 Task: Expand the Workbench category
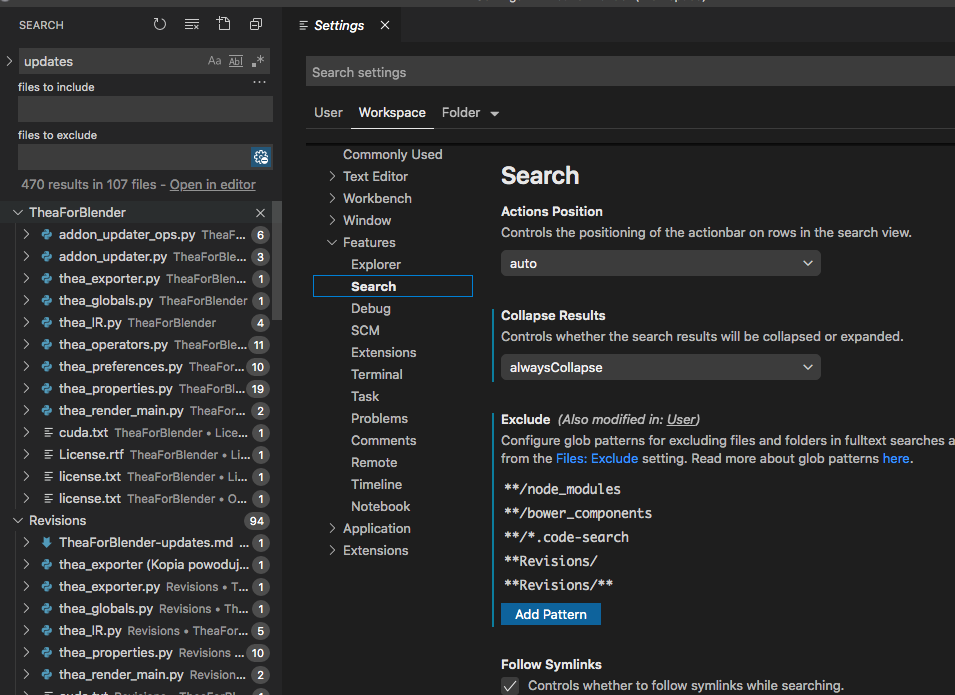tap(333, 198)
